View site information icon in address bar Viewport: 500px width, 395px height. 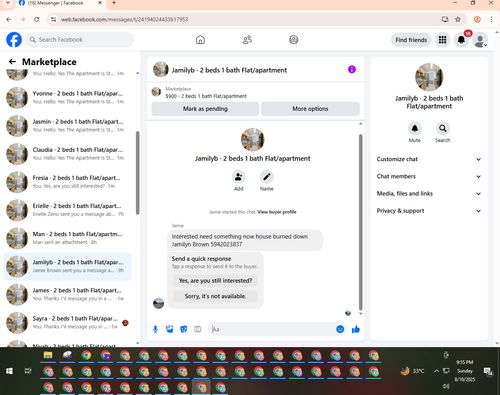tap(53, 19)
